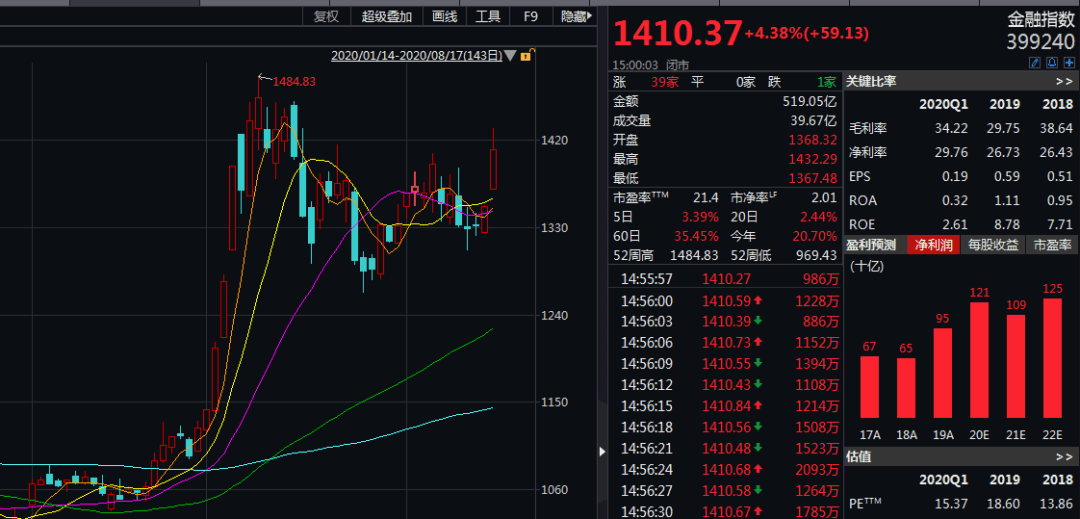
Task: Collapse side panel with 隐藏 arrow button
Action: coord(577,17)
